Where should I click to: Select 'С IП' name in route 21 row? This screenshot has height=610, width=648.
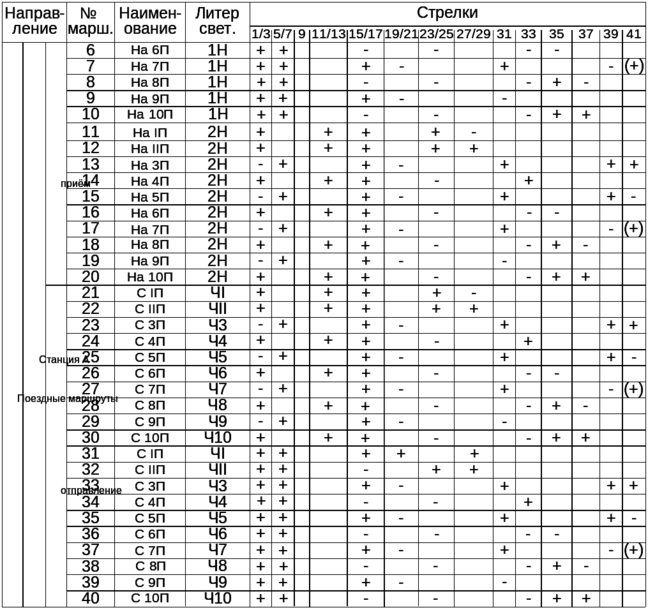tap(150, 293)
